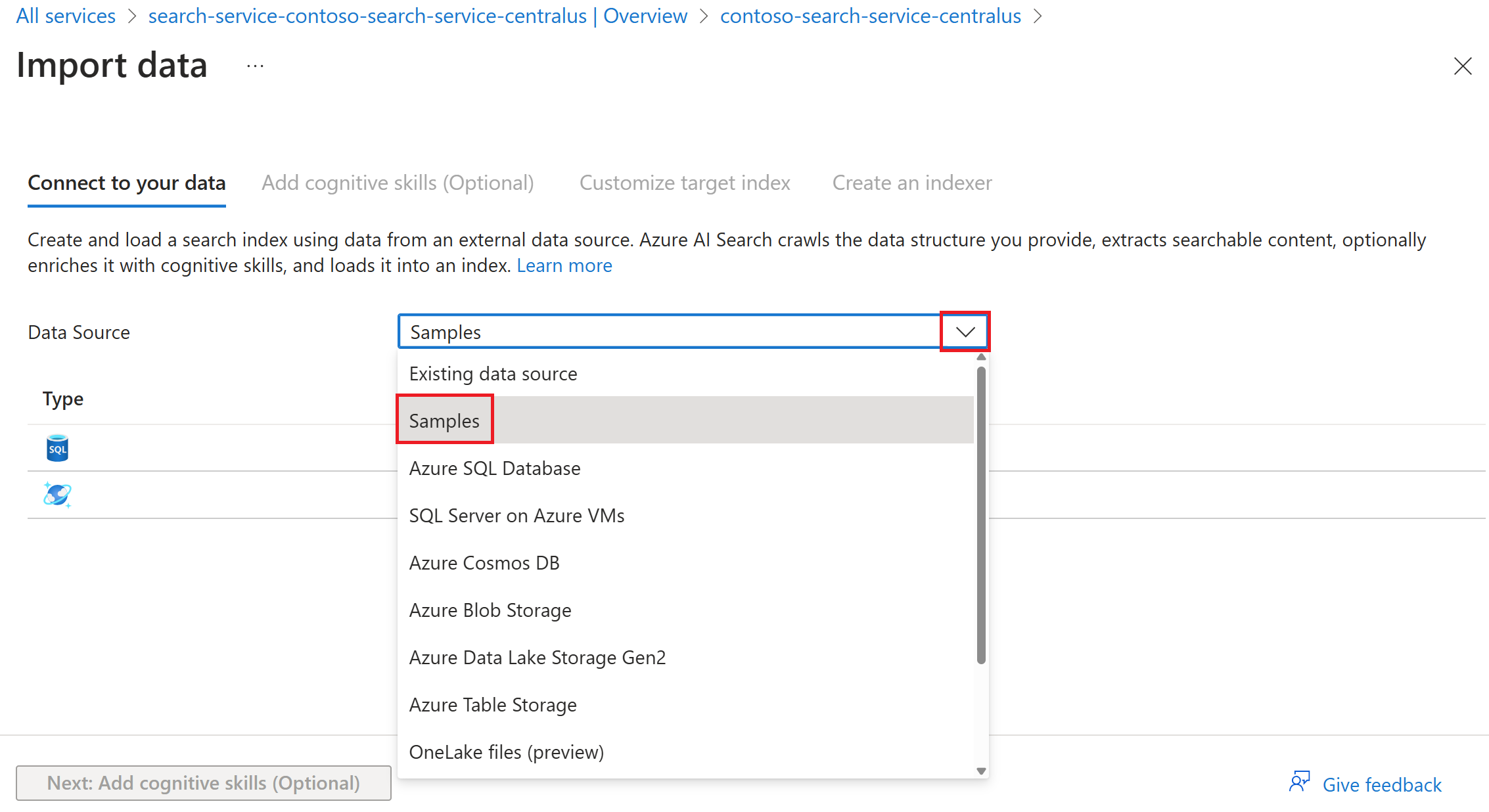Collapse the Data Source dropdown arrow

tap(962, 332)
